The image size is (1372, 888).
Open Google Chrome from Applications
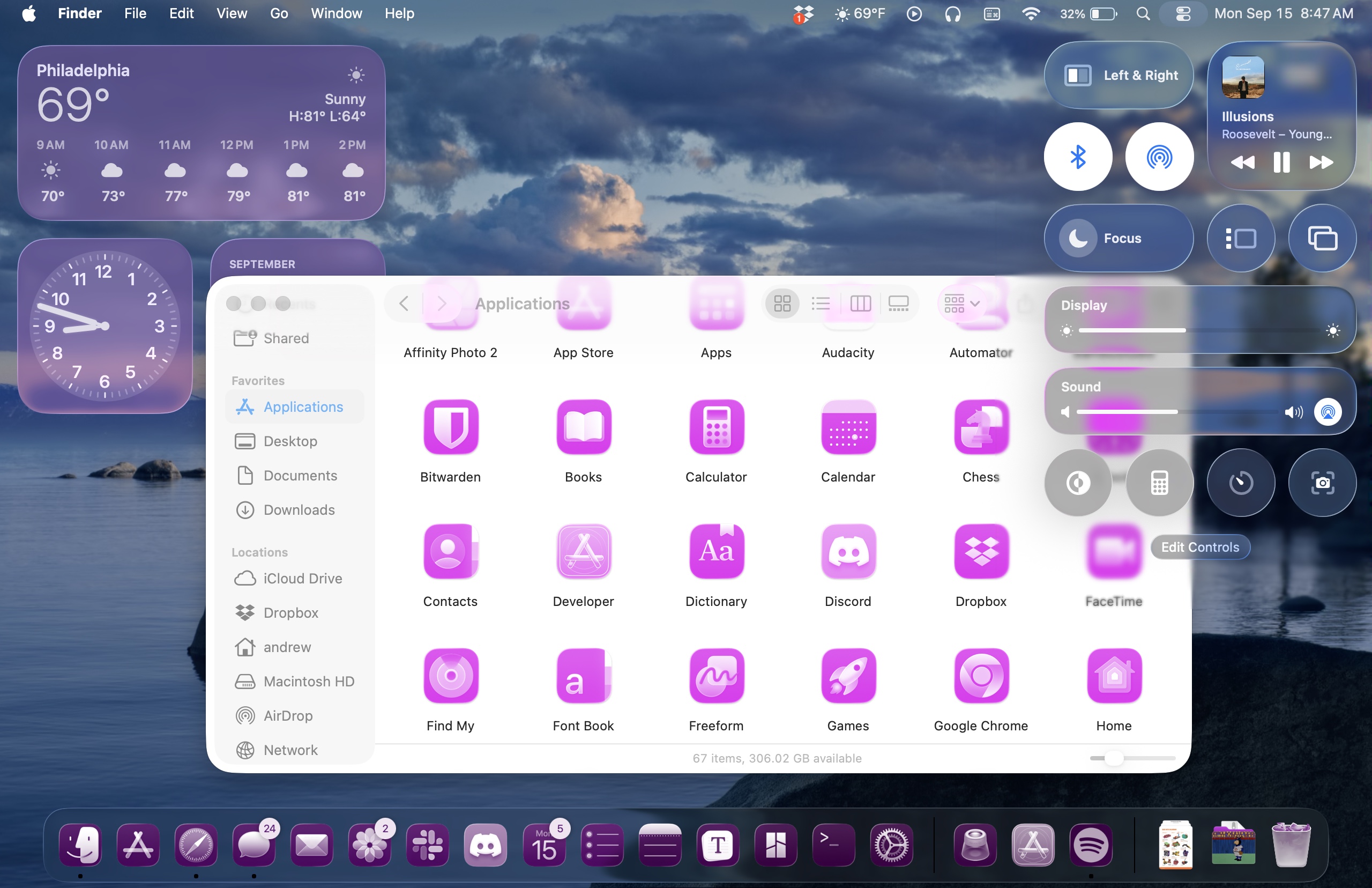(x=981, y=676)
